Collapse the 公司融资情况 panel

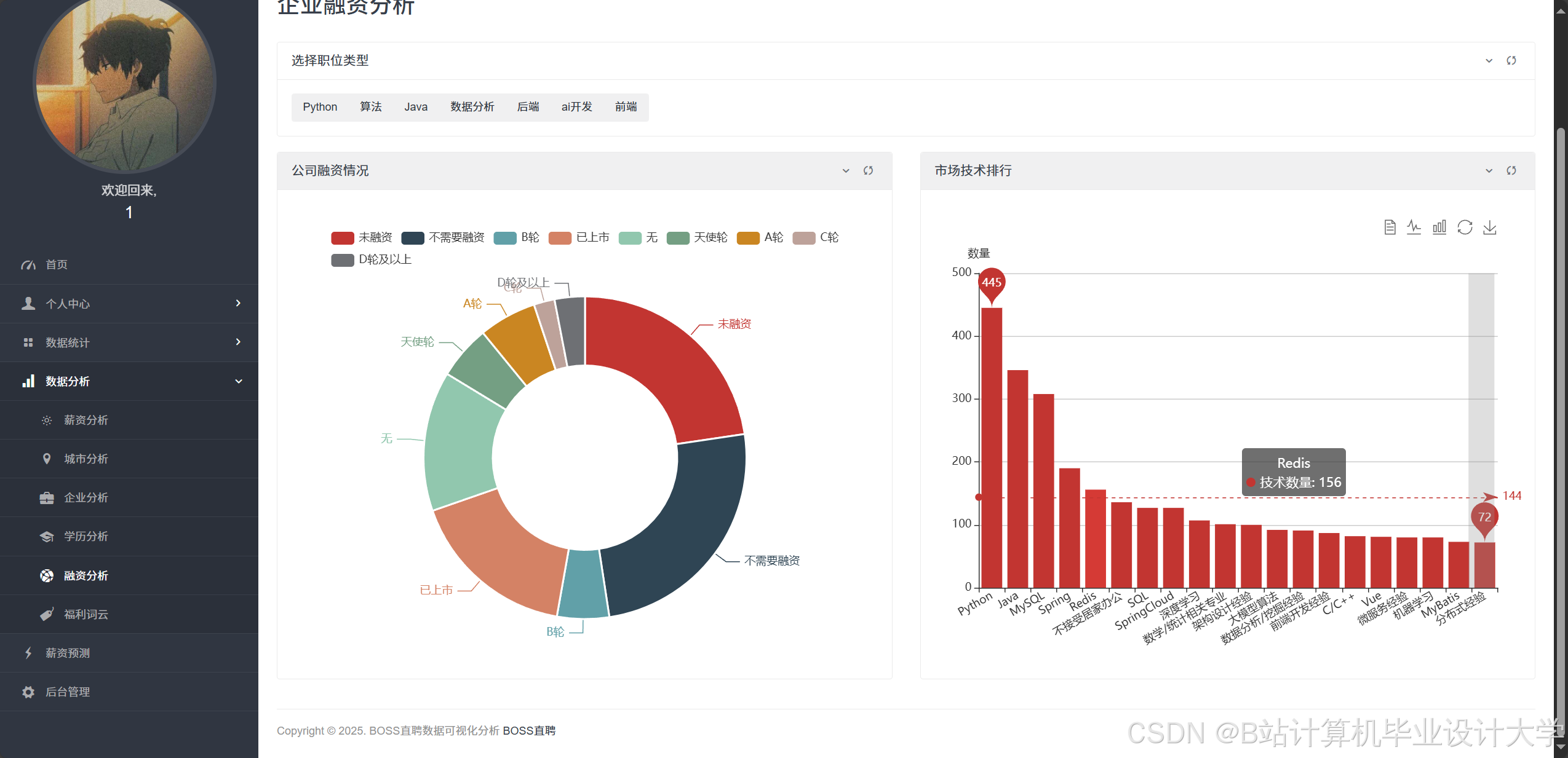pos(846,171)
